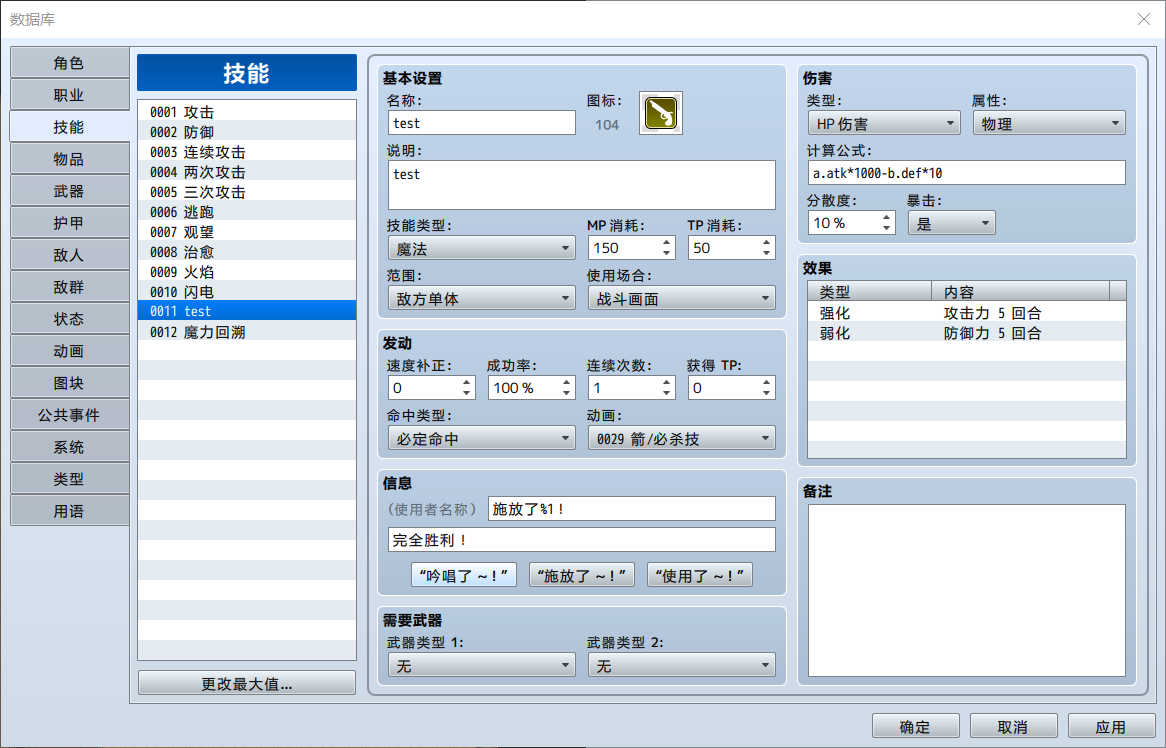Viewport: 1166px width, 748px height.
Task: Click the "施放了～!" preset button
Action: [582, 575]
